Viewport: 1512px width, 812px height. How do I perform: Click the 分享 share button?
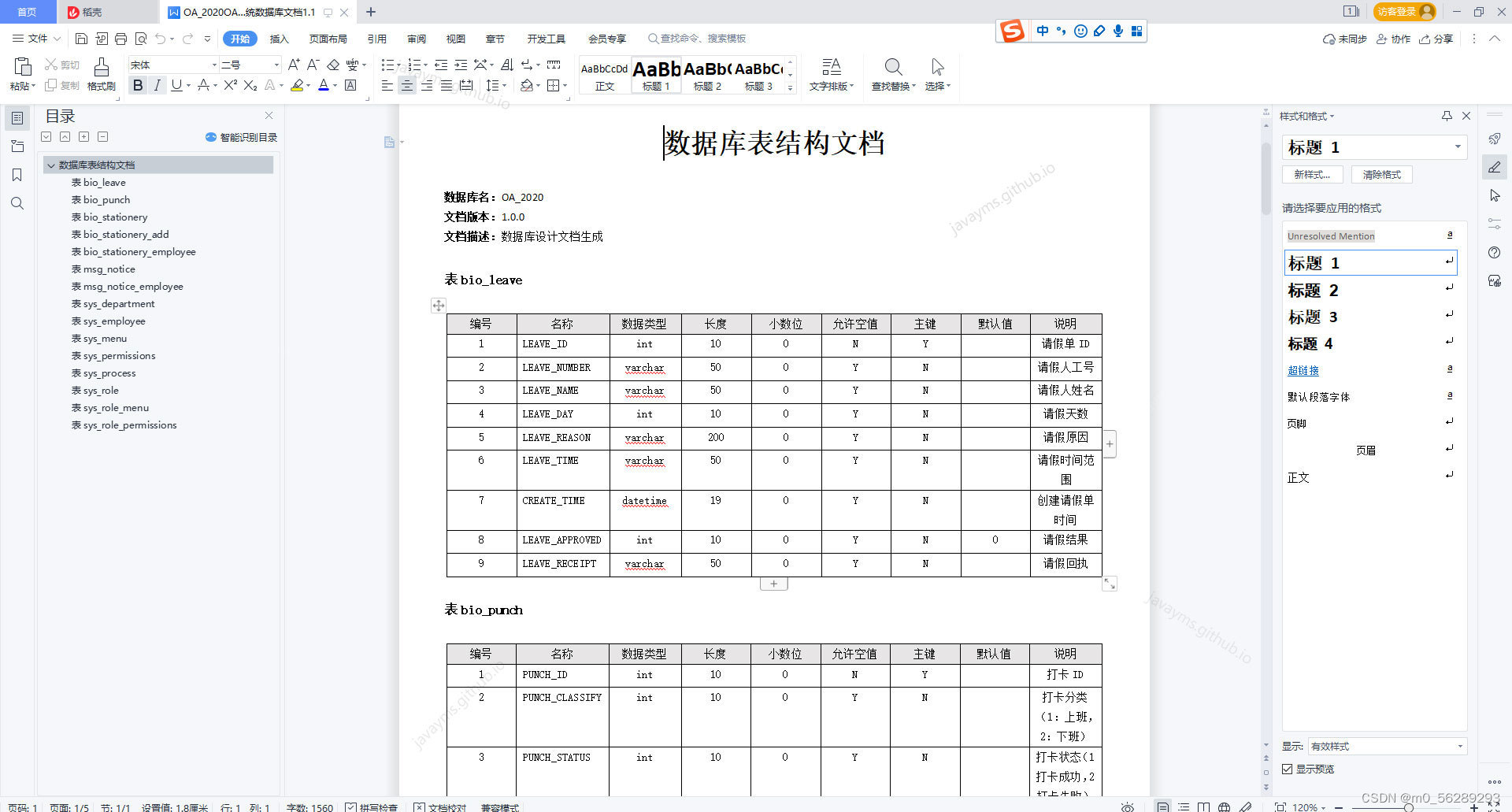[x=1436, y=39]
